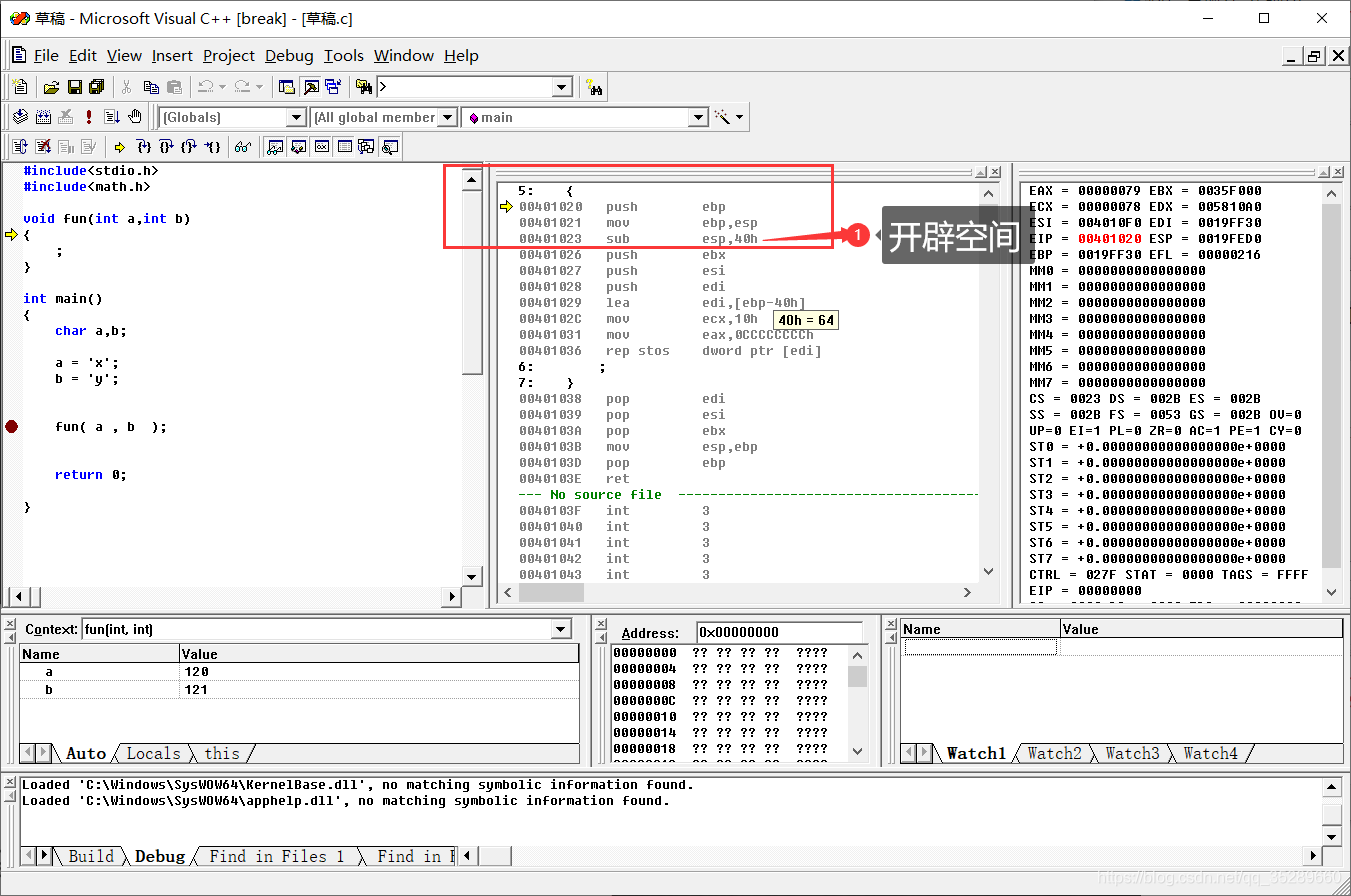The width and height of the screenshot is (1351, 896).
Task: Expand the WizardBar actions dropdown arrow
Action: [739, 117]
